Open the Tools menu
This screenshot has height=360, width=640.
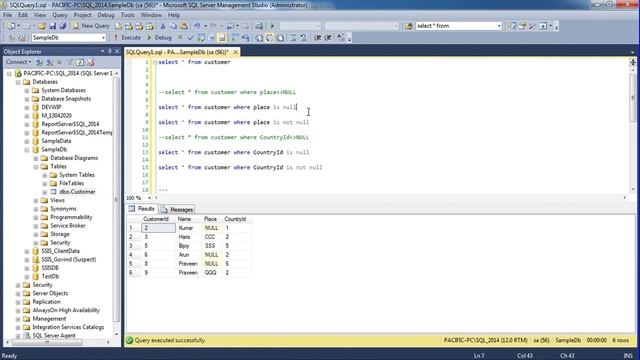127,15
